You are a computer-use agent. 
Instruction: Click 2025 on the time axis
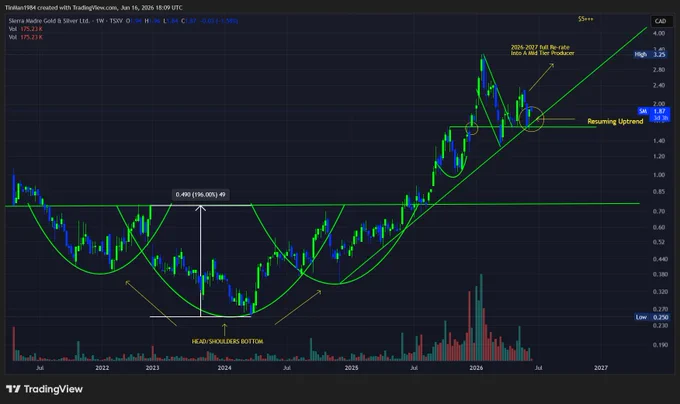click(x=351, y=368)
